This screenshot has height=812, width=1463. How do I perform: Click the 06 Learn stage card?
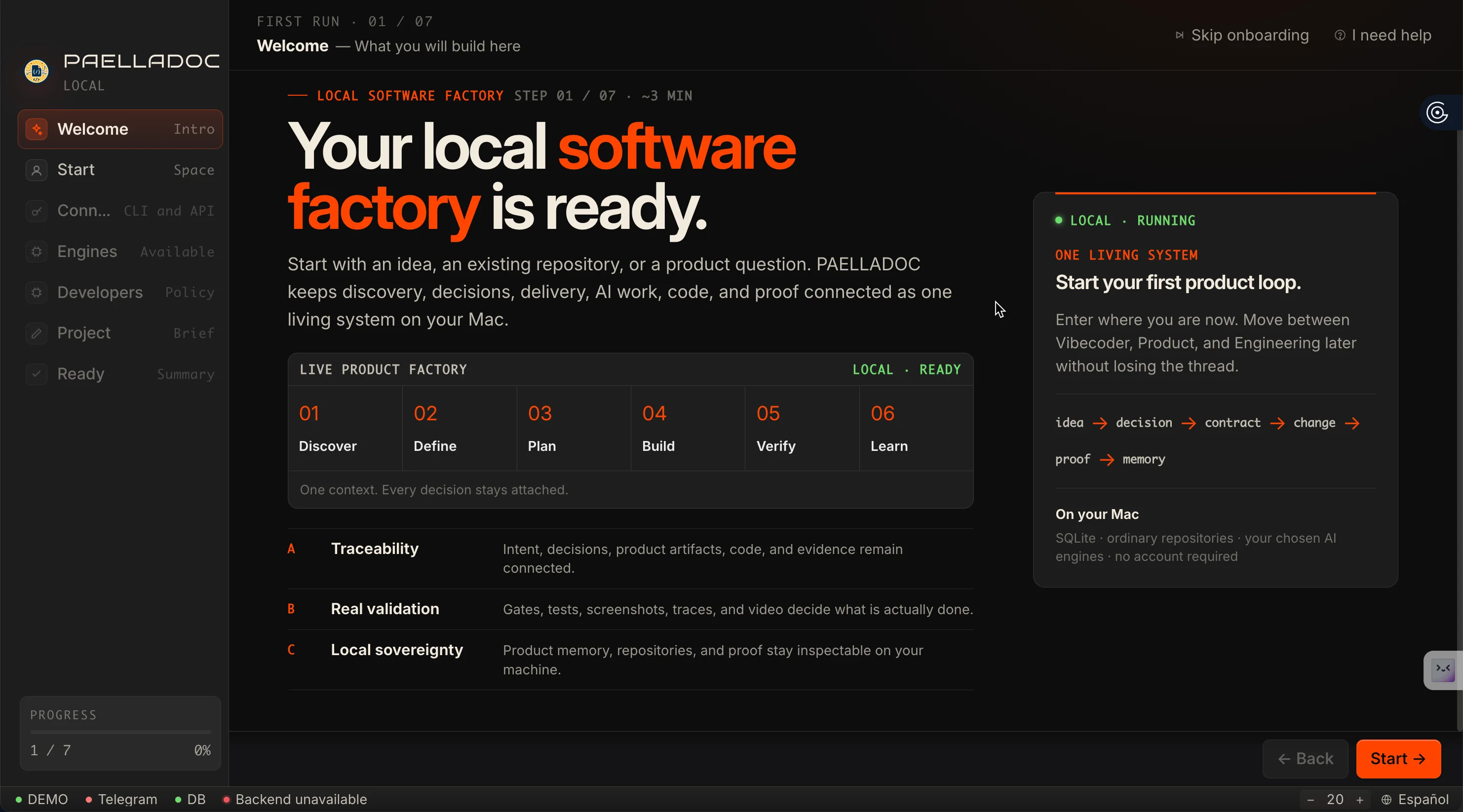click(916, 428)
